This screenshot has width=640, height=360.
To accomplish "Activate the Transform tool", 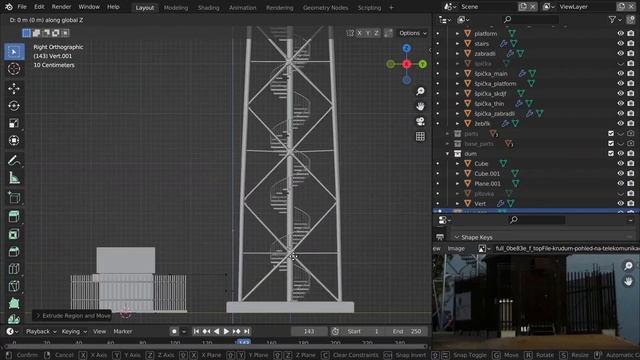I will 14,140.
